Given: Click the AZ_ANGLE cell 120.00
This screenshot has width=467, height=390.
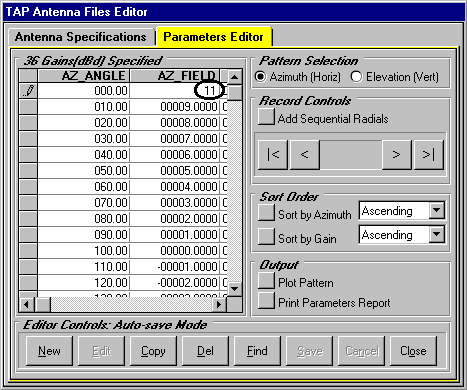Looking at the screenshot, I should [x=83, y=283].
